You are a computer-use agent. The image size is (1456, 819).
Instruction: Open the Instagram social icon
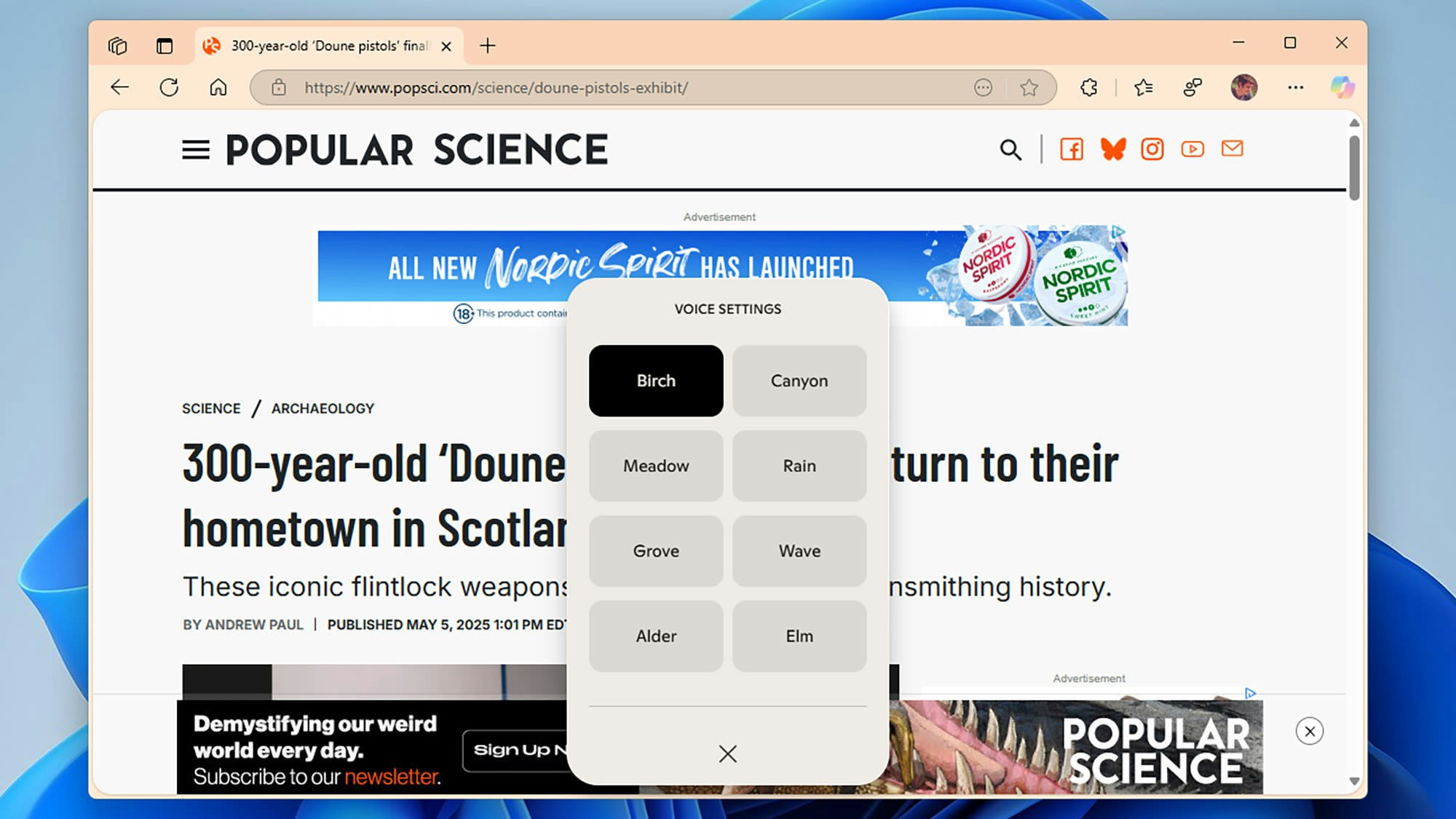tap(1152, 150)
